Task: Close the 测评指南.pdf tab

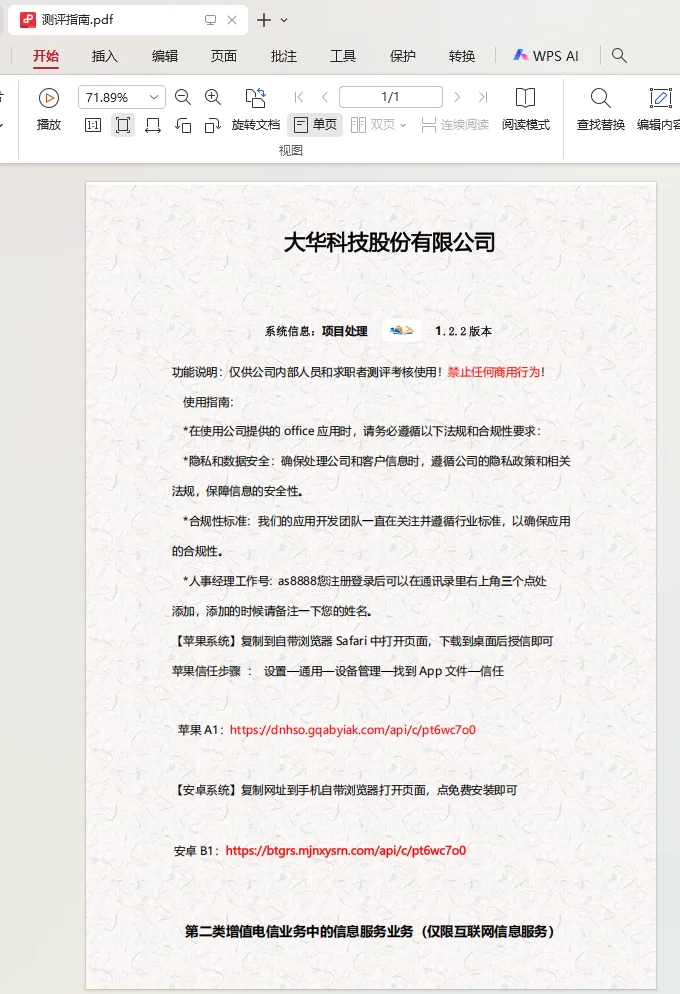Action: click(x=232, y=20)
